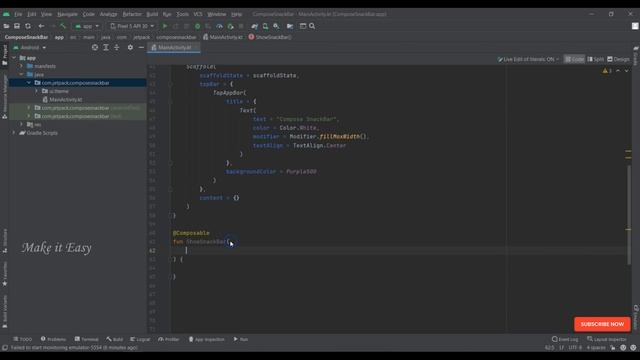Screen dimensions: 640x360
Task: Click the Save All toolbar icon
Action: pos(17,26)
